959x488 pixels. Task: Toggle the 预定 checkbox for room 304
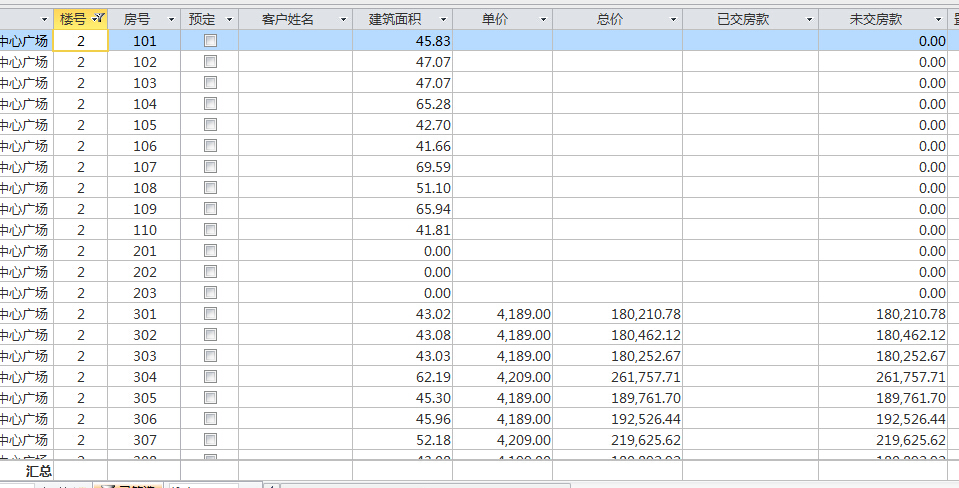pos(210,377)
